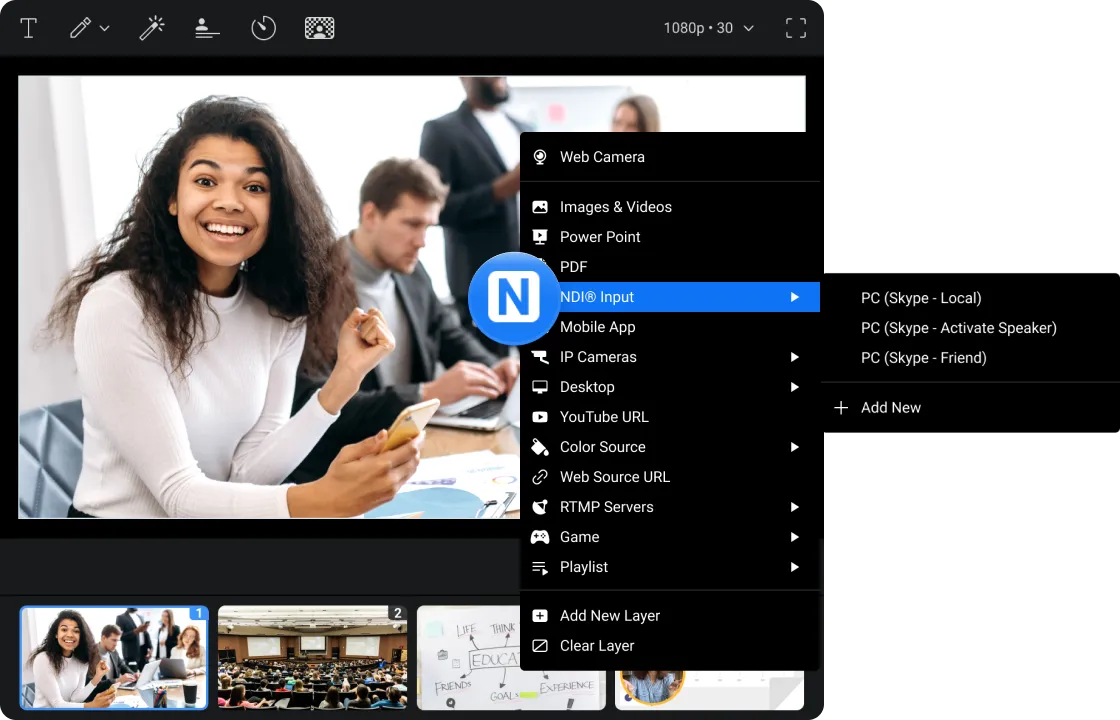Click the magic wand effects icon
The width and height of the screenshot is (1120, 720).
click(151, 28)
